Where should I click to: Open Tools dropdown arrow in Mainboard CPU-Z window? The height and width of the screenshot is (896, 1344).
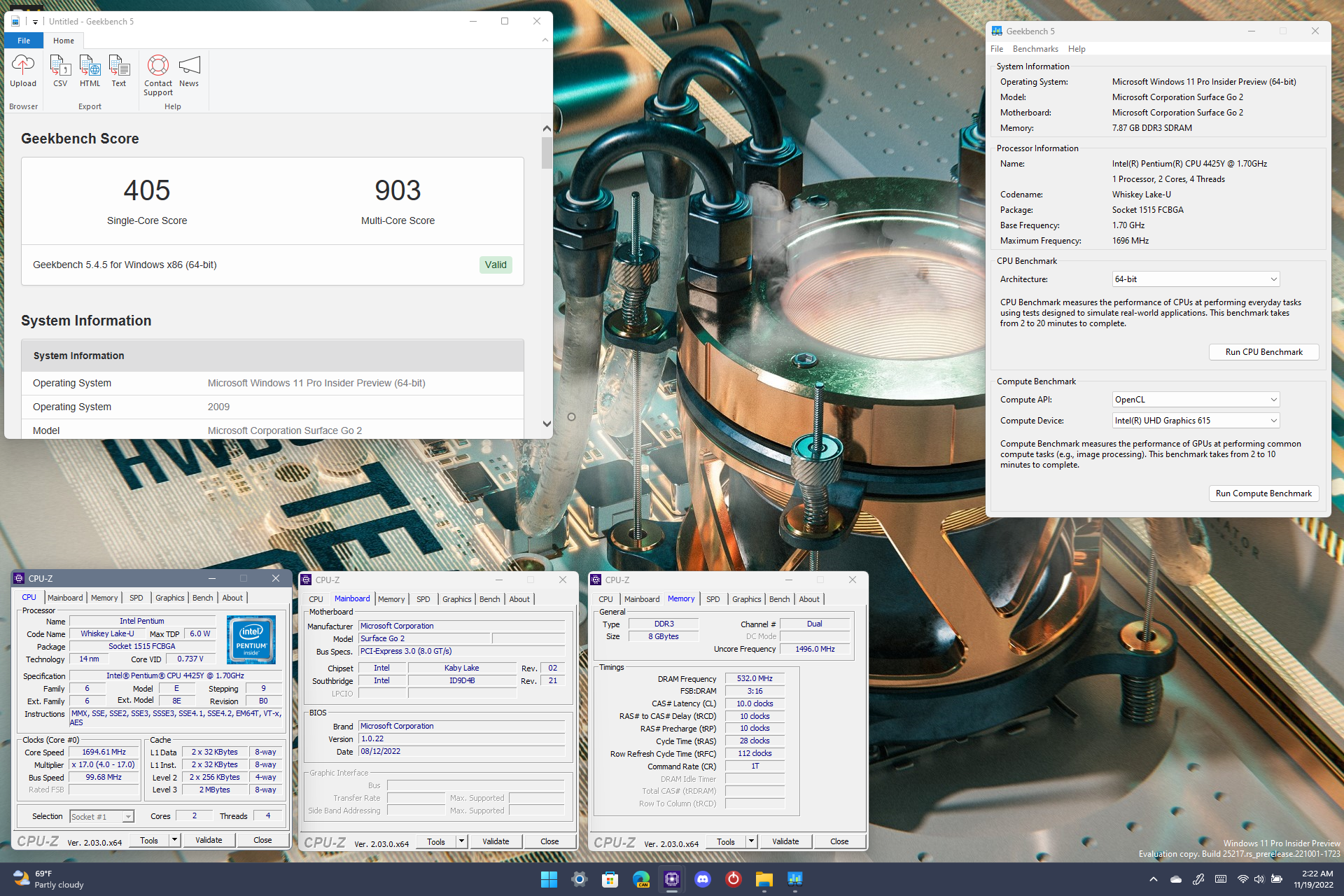click(x=462, y=841)
